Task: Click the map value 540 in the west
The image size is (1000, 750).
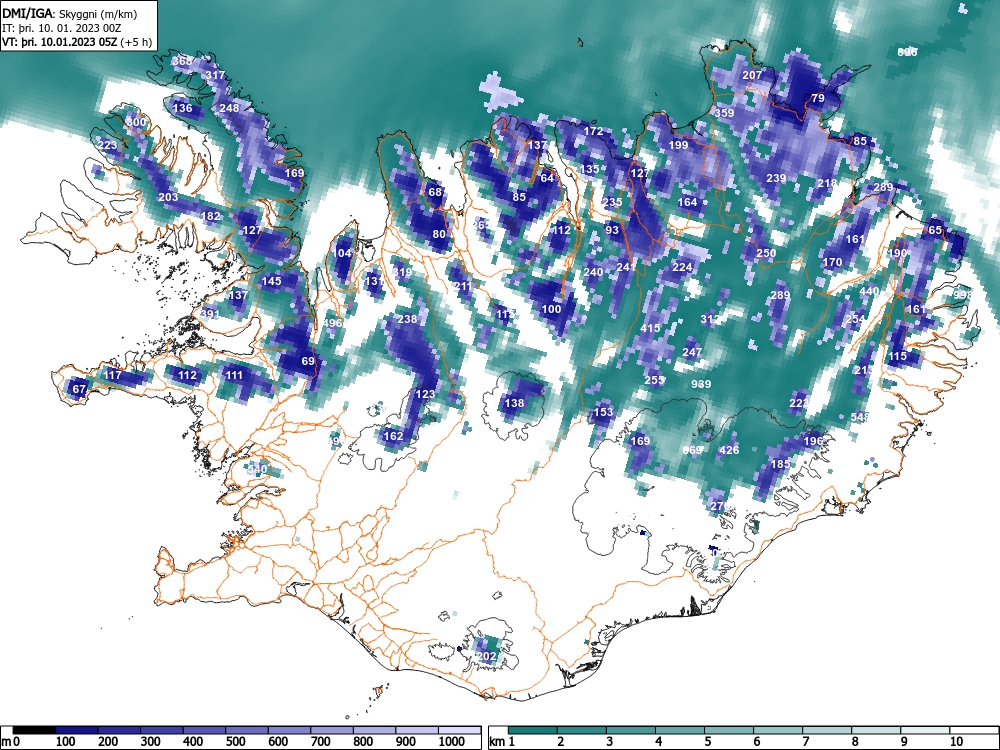Action: point(257,469)
